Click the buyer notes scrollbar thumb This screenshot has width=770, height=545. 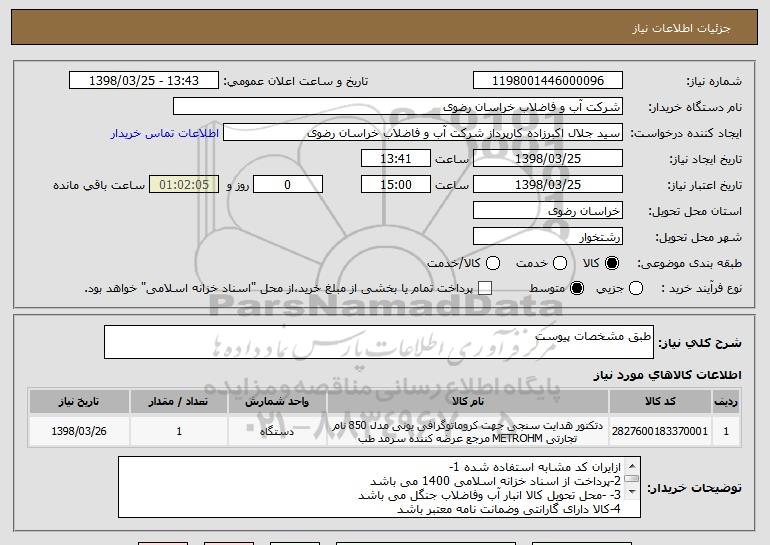click(x=632, y=478)
